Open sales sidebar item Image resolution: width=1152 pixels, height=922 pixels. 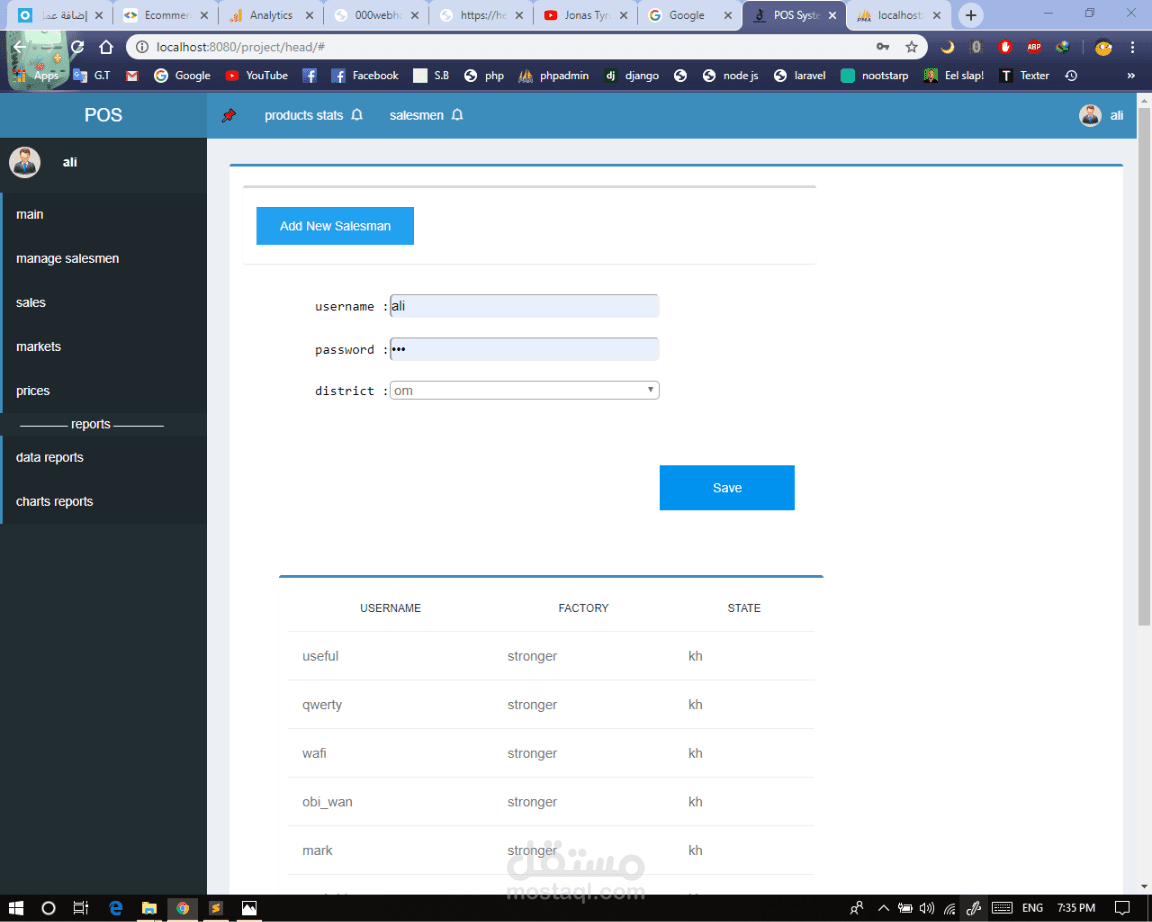point(104,303)
